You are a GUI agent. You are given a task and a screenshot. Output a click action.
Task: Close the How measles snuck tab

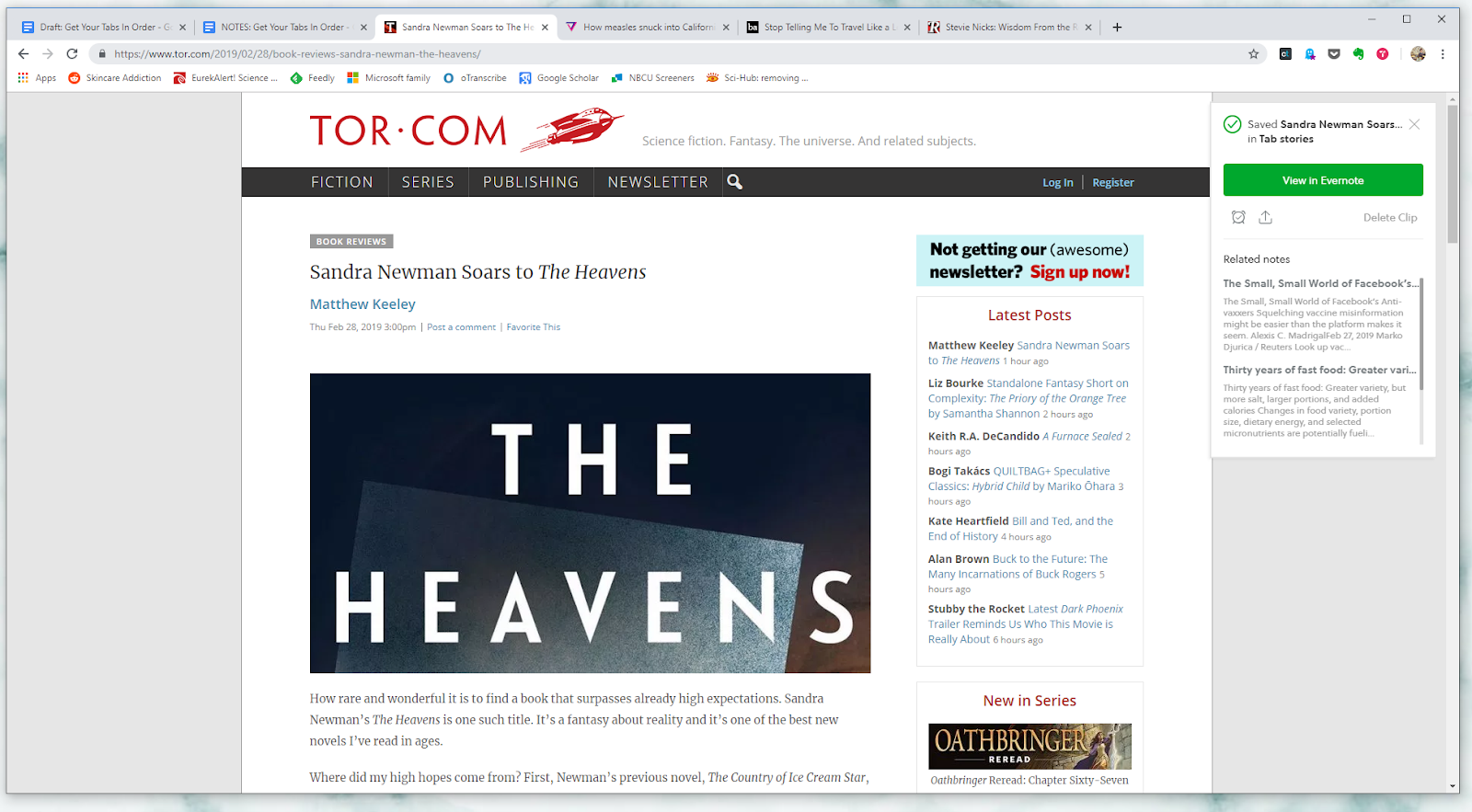click(726, 28)
